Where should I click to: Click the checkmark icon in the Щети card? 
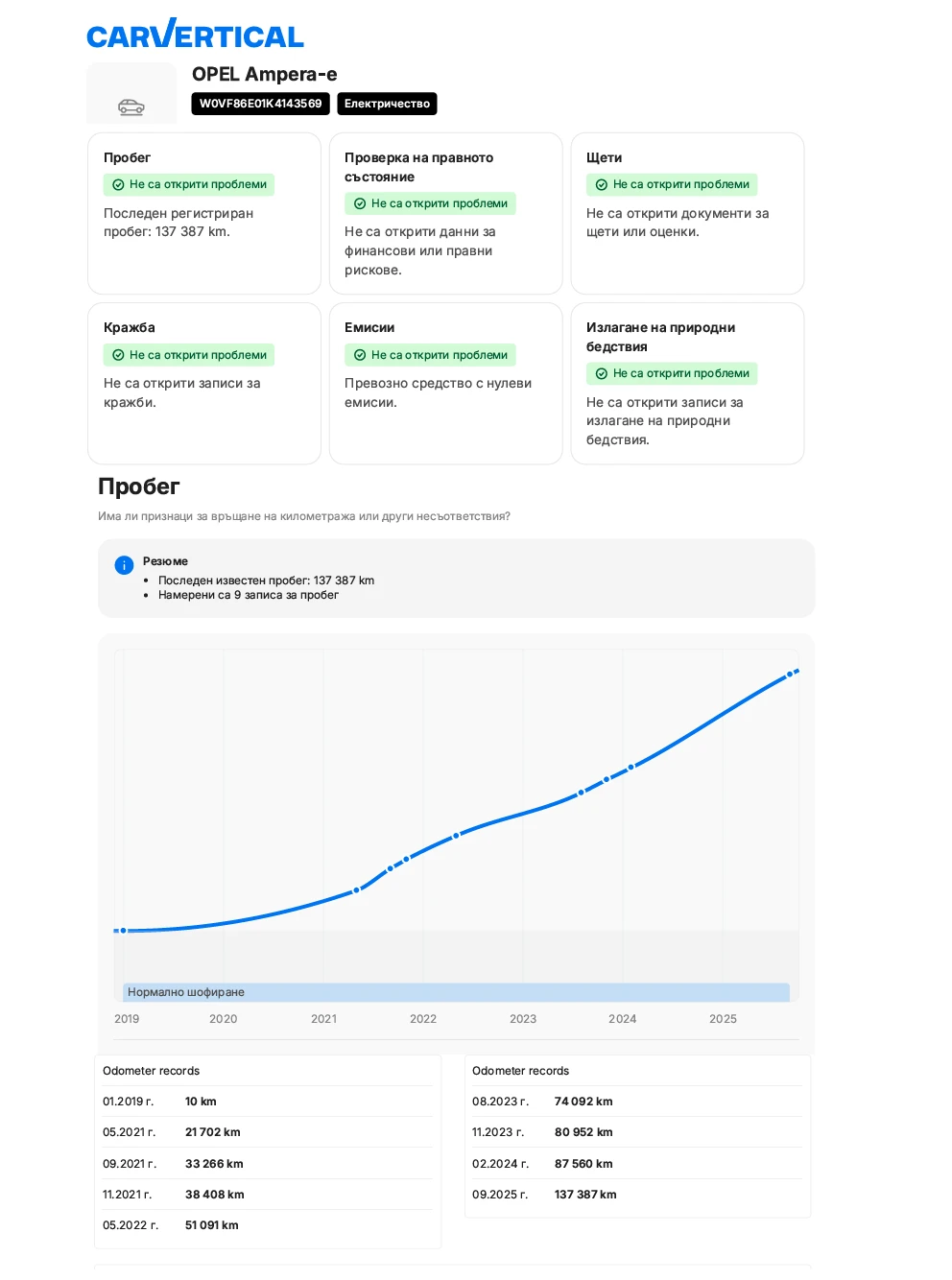coord(602,184)
